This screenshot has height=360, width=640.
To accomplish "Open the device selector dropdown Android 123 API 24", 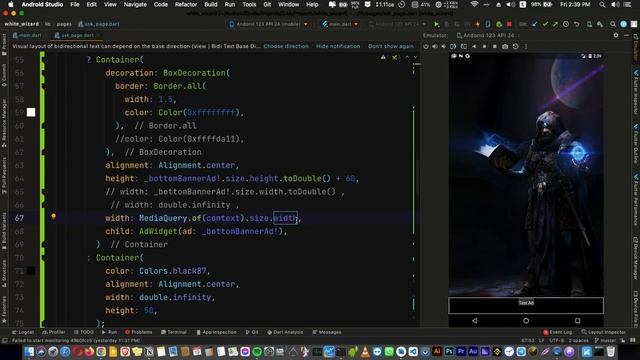I will click(269, 24).
